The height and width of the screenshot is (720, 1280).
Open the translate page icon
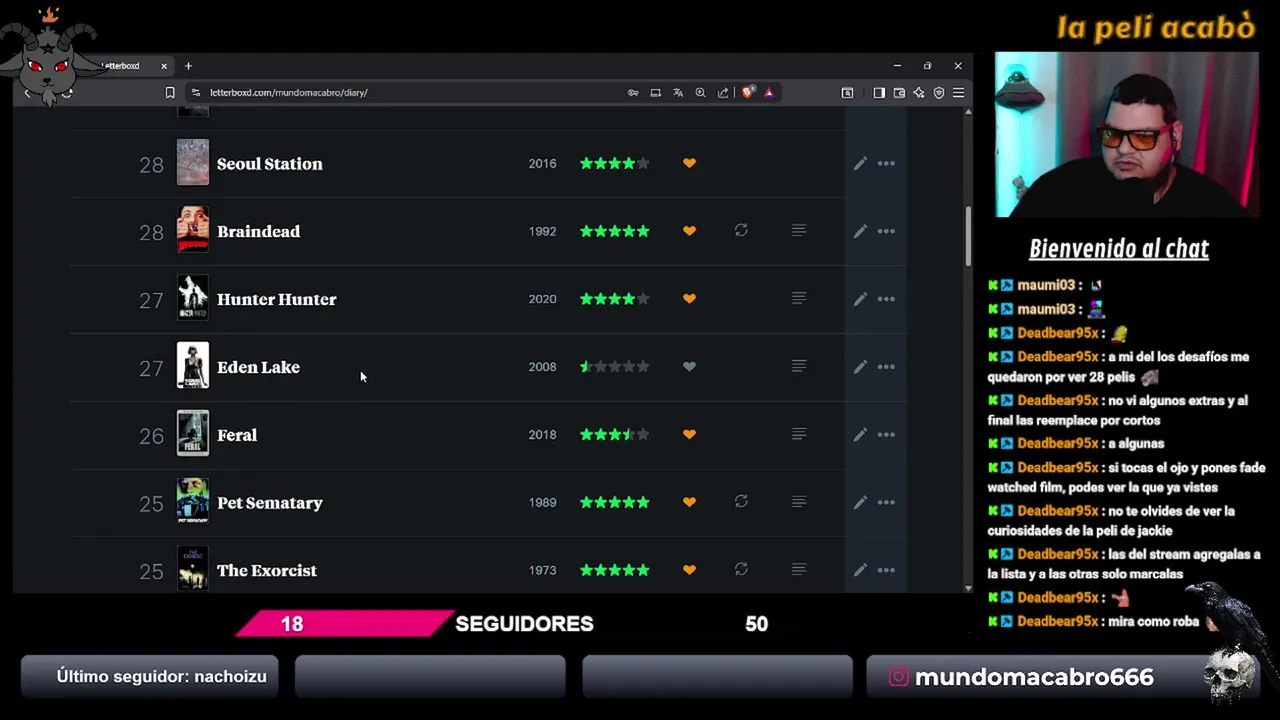678,93
